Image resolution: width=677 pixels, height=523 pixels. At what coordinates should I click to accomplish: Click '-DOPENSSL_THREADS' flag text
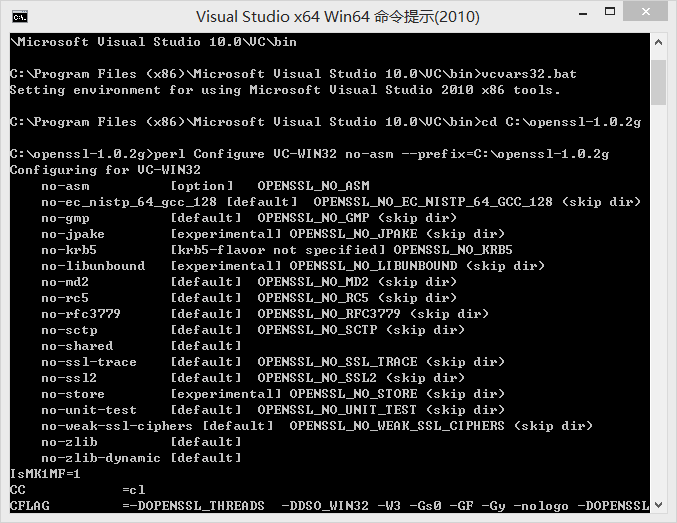(x=197, y=506)
